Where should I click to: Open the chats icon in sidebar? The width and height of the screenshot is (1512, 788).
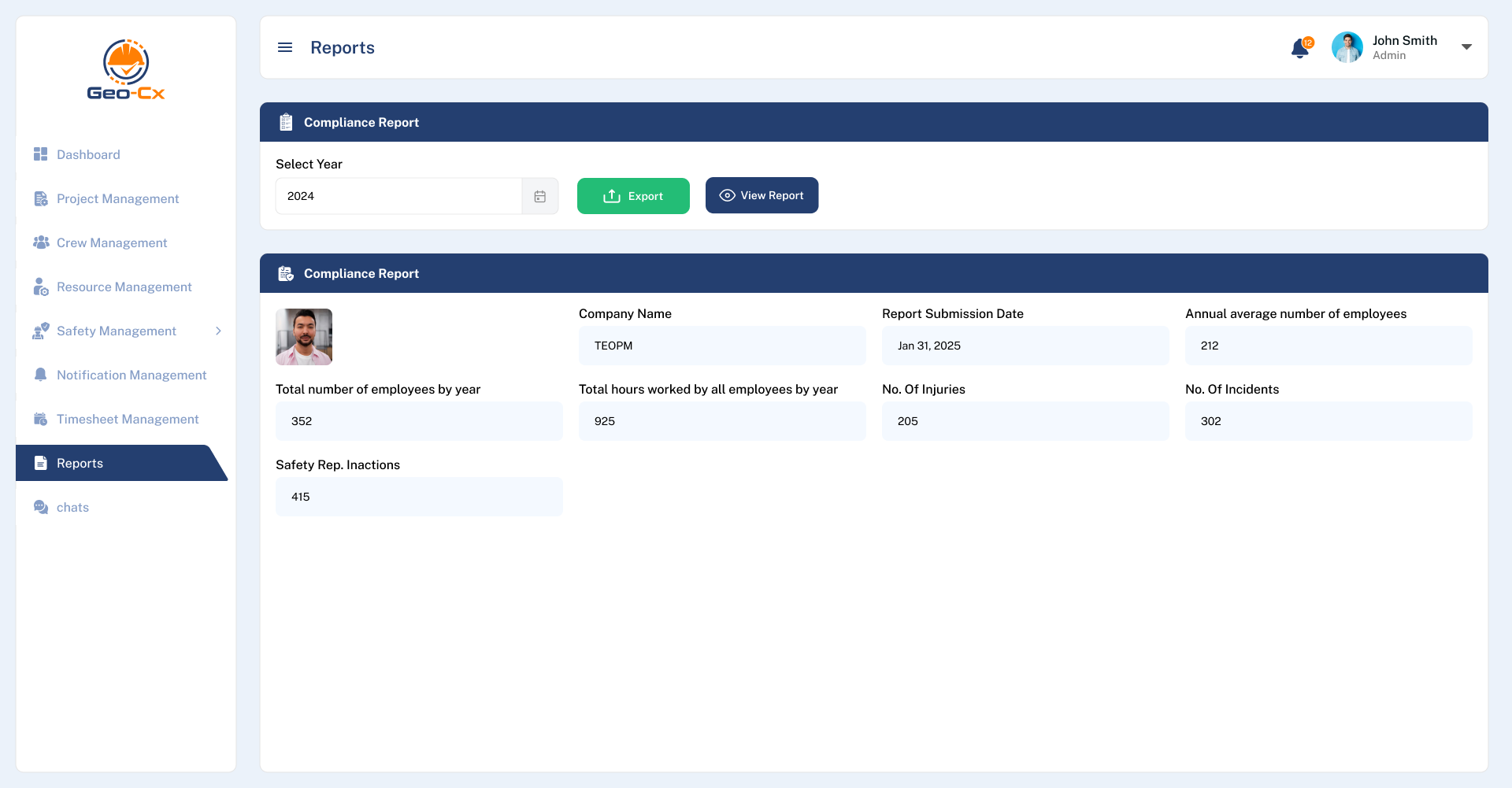[x=40, y=507]
